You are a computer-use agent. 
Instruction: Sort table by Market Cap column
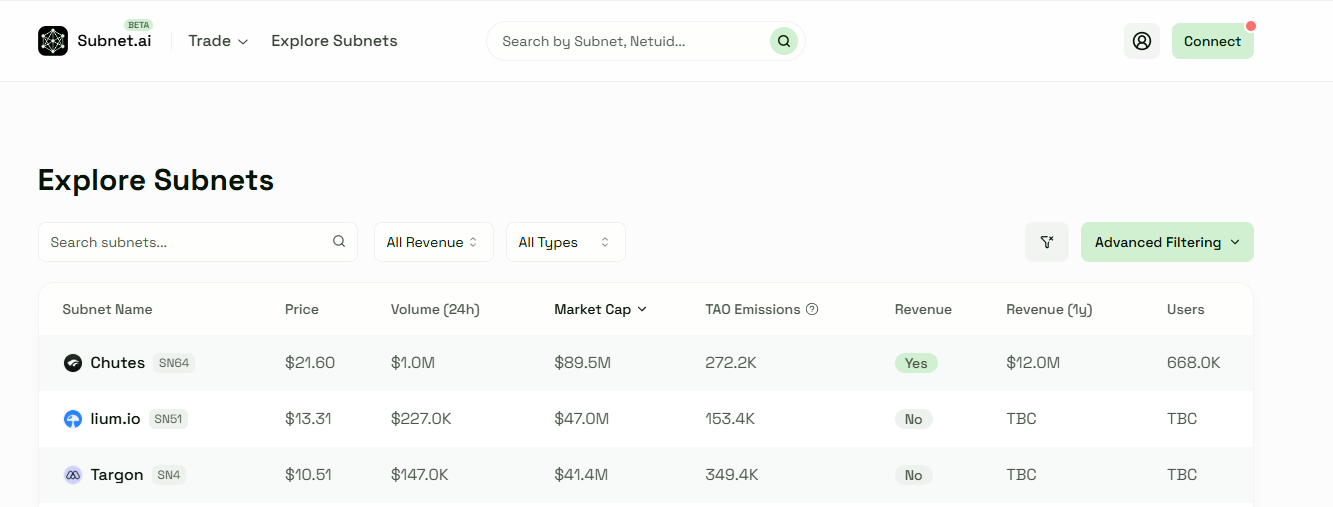click(x=600, y=309)
